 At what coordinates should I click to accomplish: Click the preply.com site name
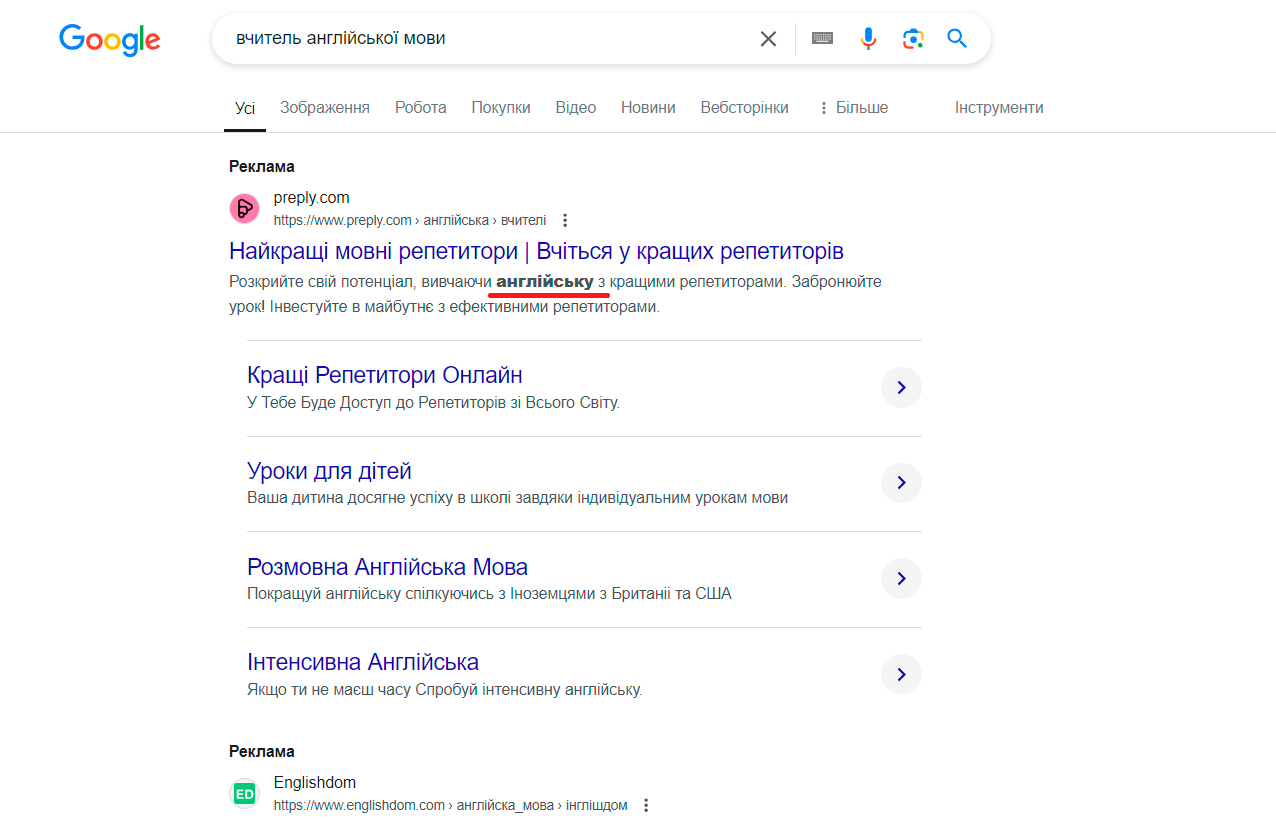coord(312,198)
